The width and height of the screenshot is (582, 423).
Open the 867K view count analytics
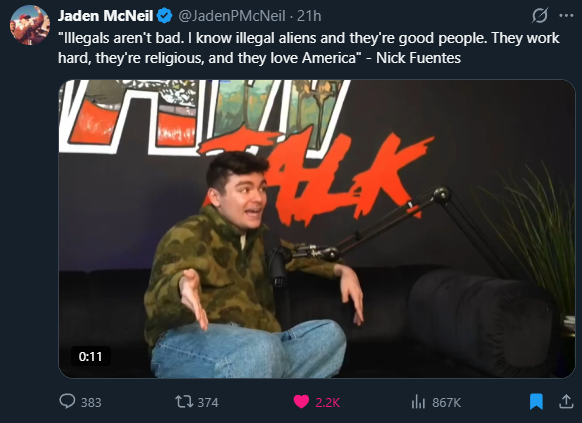[447, 403]
